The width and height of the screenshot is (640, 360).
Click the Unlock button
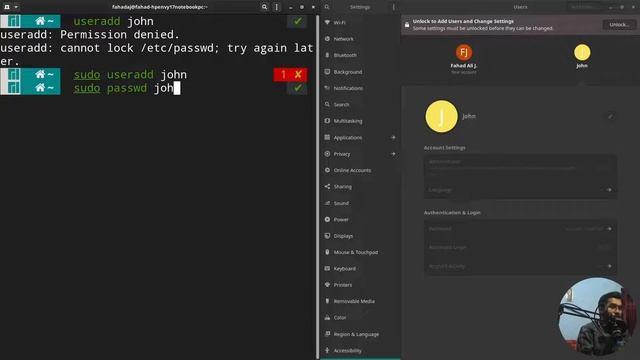click(619, 24)
